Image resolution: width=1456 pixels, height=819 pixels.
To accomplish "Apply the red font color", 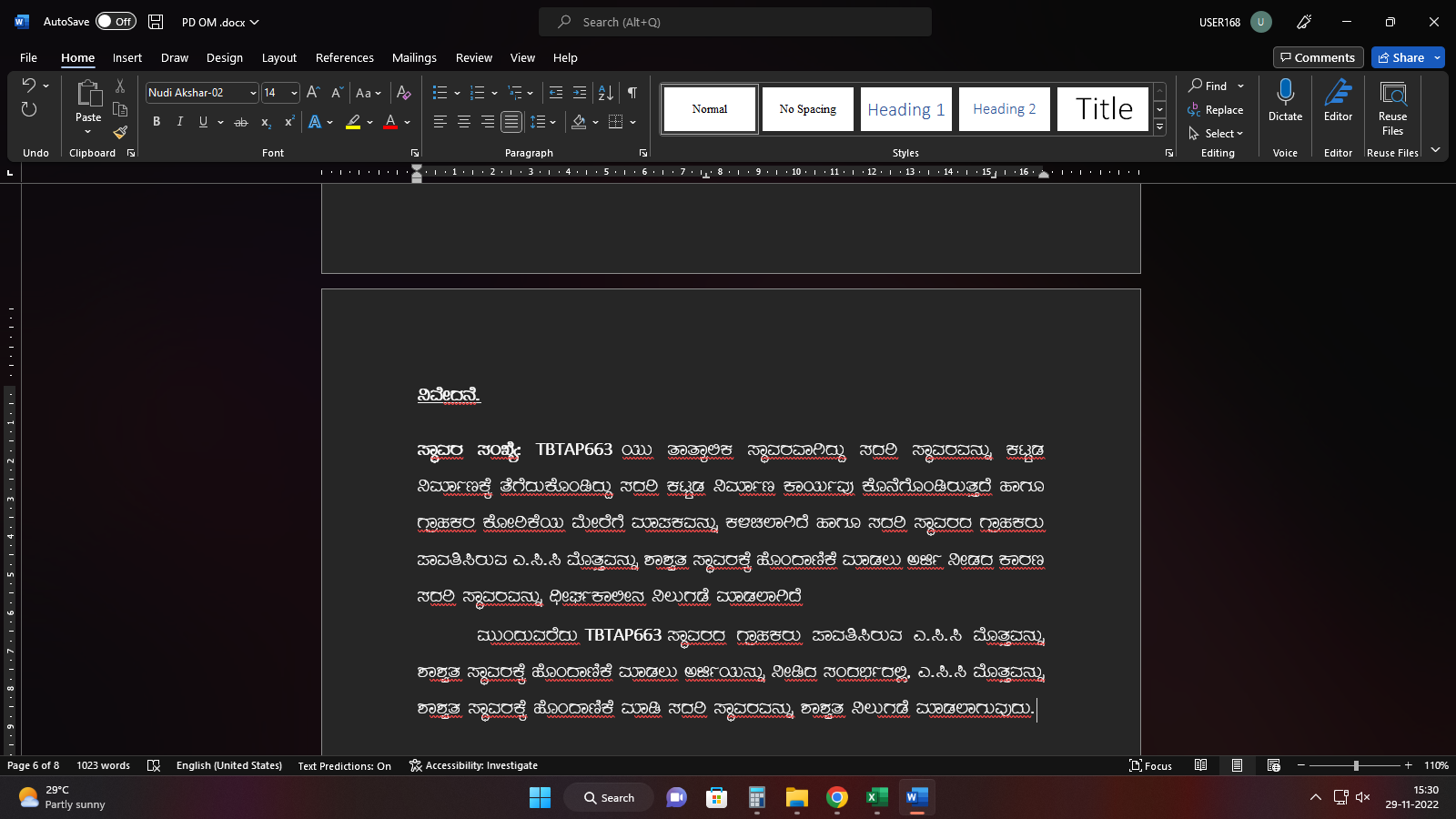I will [390, 122].
